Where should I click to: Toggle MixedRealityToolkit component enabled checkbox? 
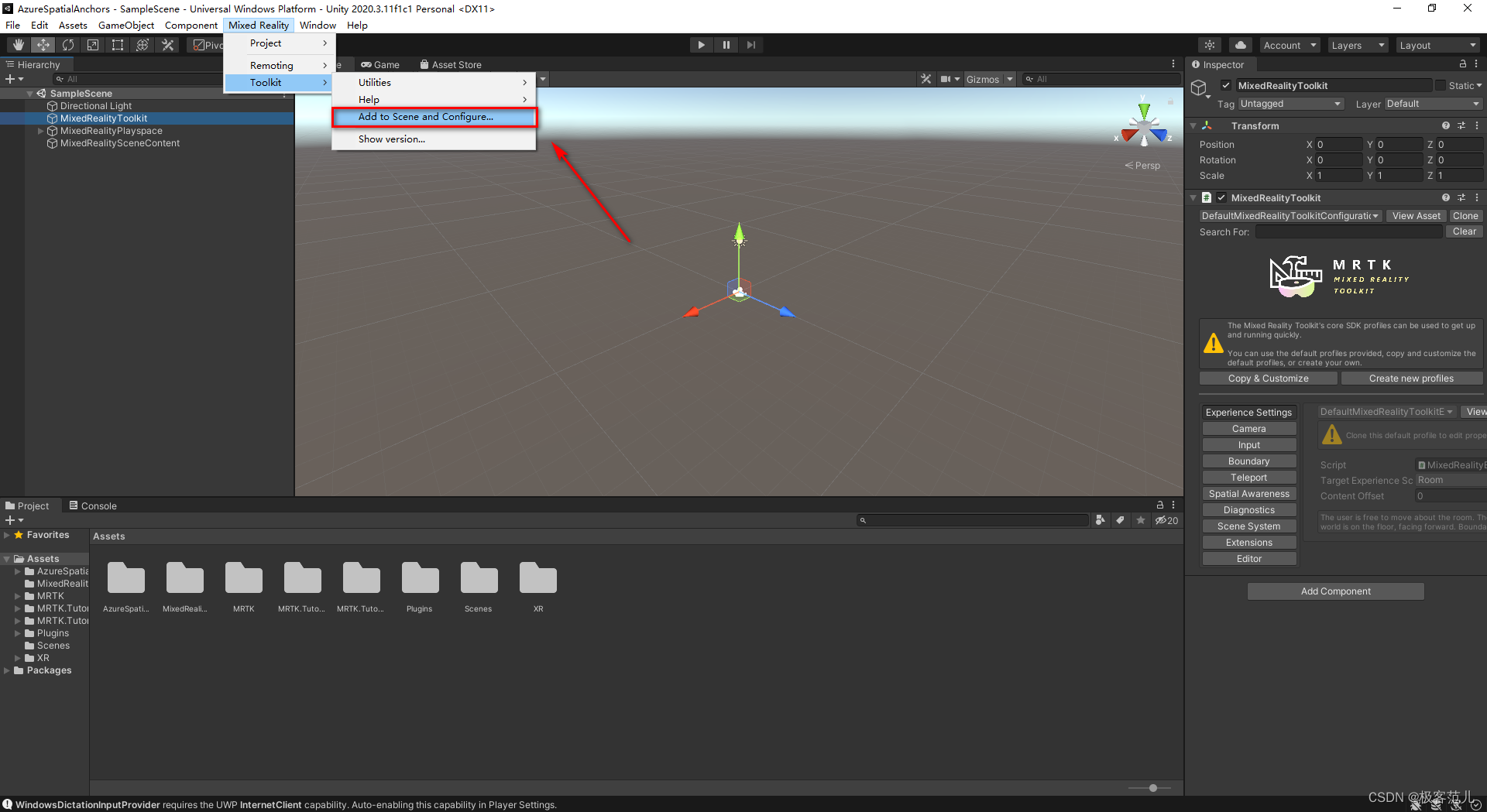click(1221, 197)
